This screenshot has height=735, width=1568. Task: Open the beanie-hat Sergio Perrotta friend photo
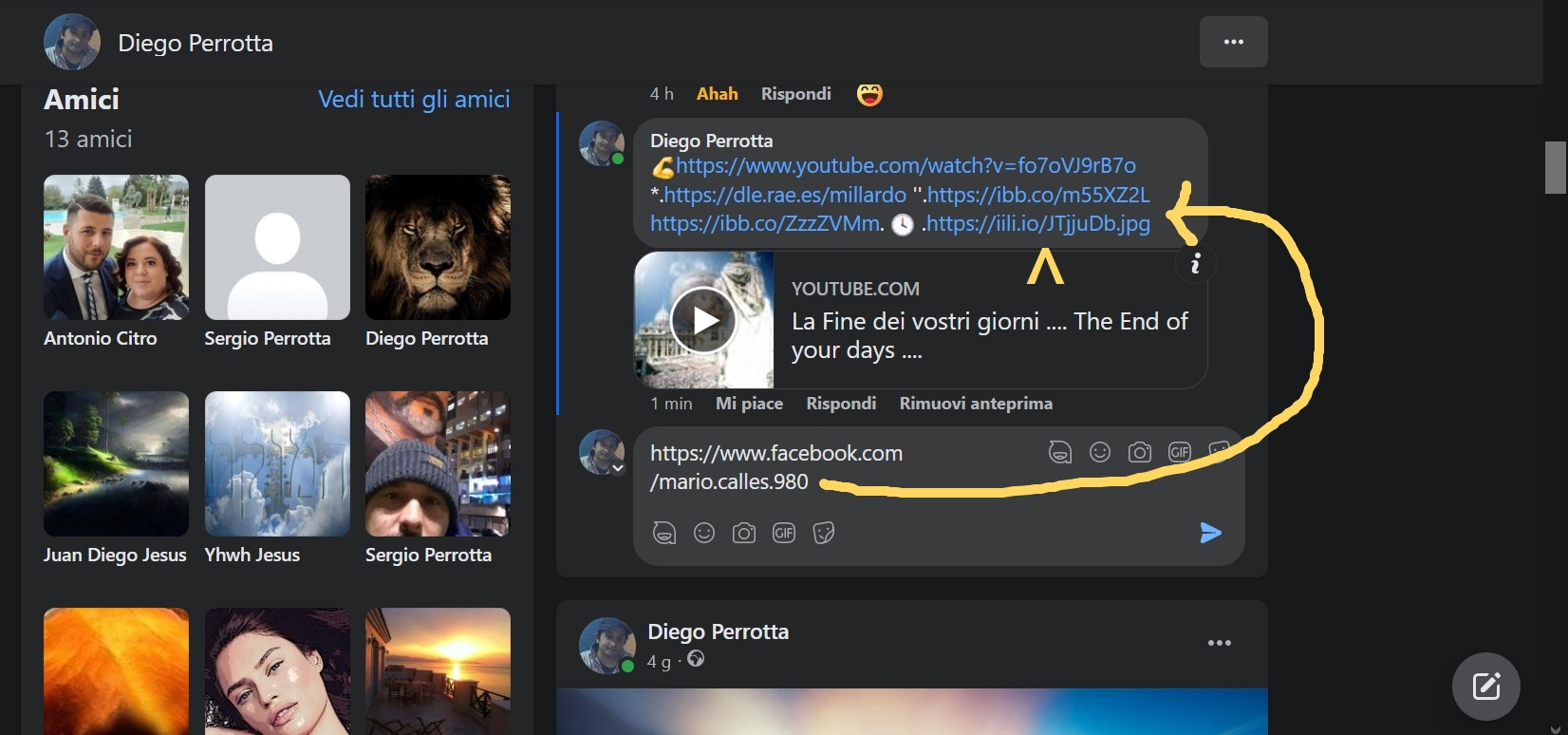pyautogui.click(x=438, y=463)
